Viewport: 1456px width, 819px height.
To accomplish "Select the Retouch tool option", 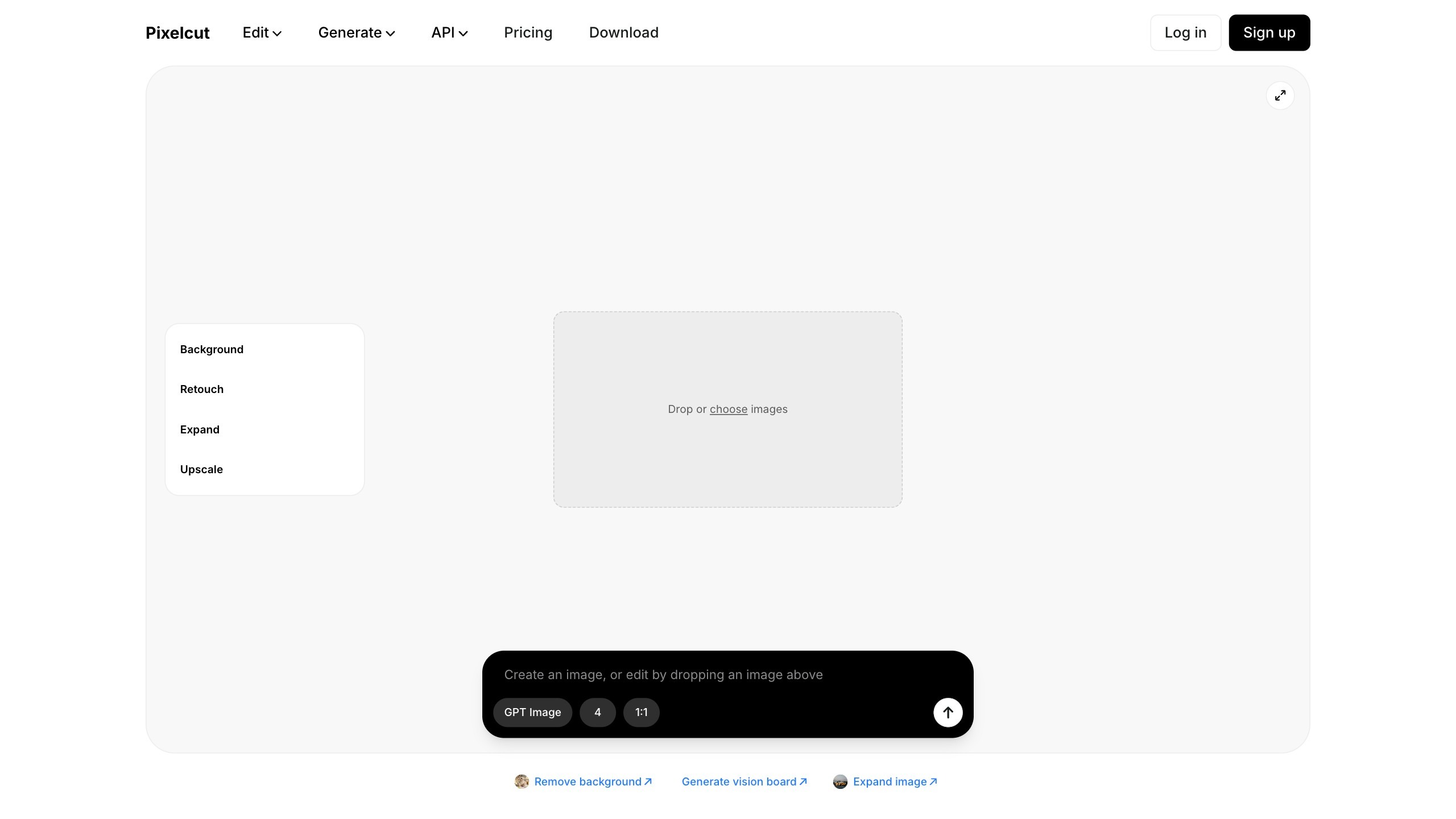I will click(x=202, y=389).
